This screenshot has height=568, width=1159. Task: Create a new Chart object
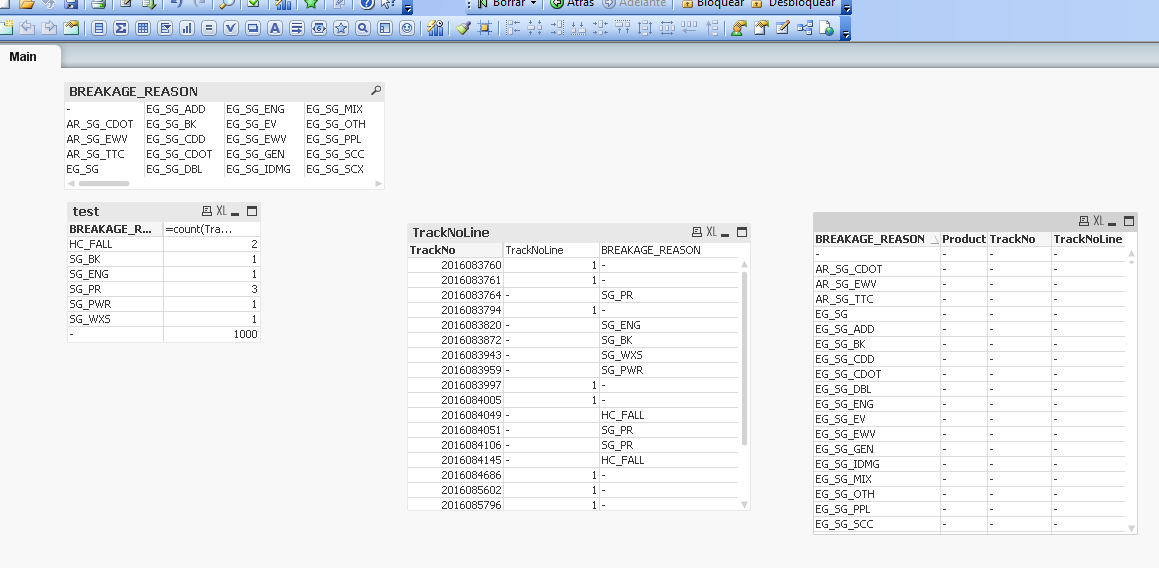tap(187, 28)
